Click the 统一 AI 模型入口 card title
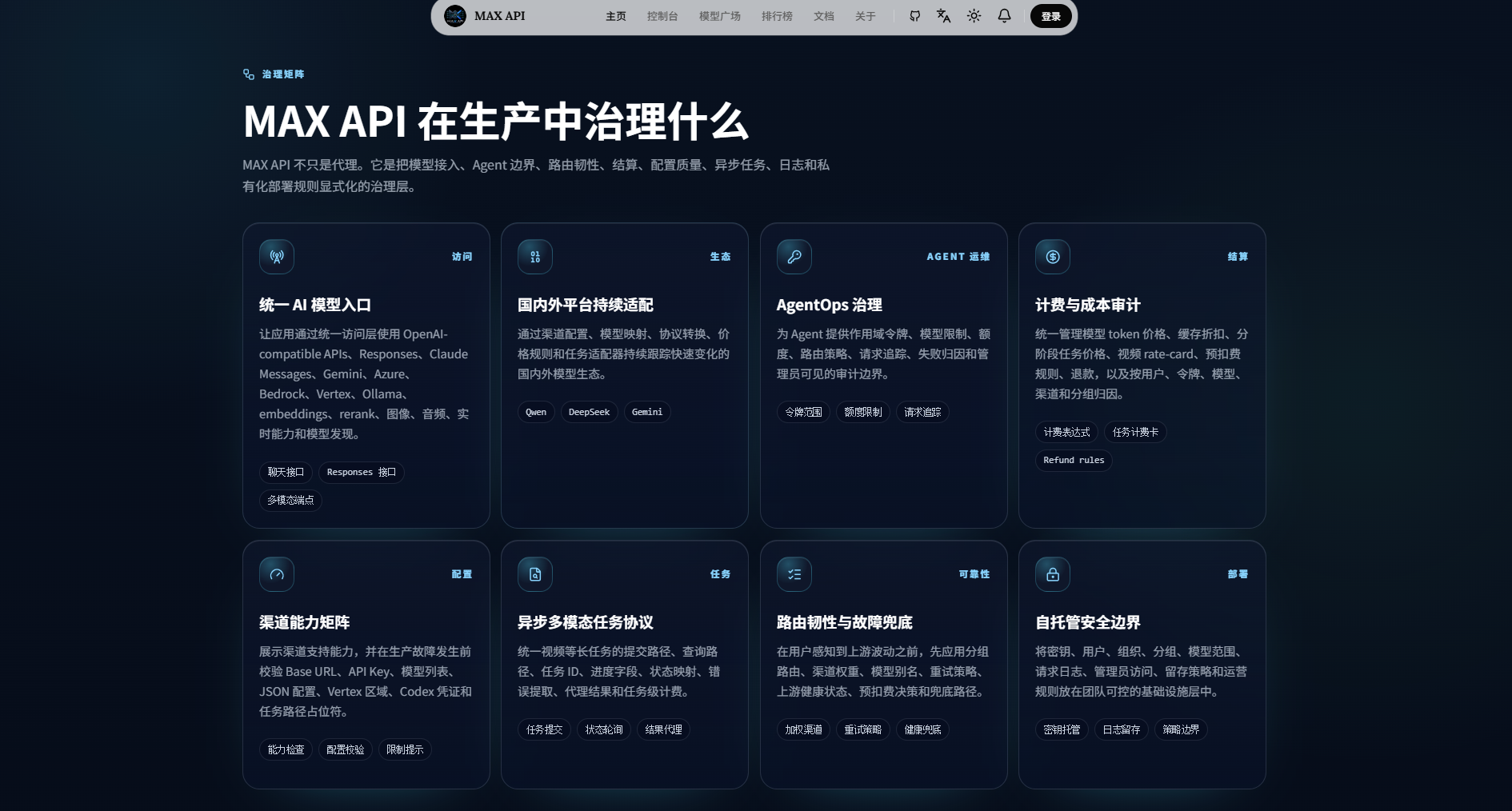This screenshot has width=1512, height=811. (x=315, y=306)
